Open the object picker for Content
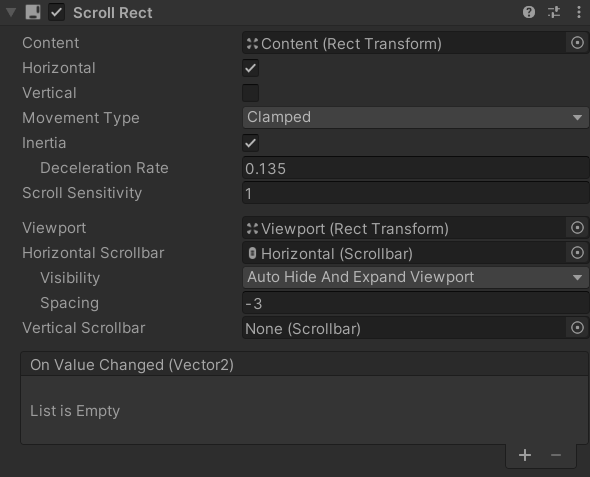Screen dimensions: 590x477 pyautogui.click(x=577, y=43)
